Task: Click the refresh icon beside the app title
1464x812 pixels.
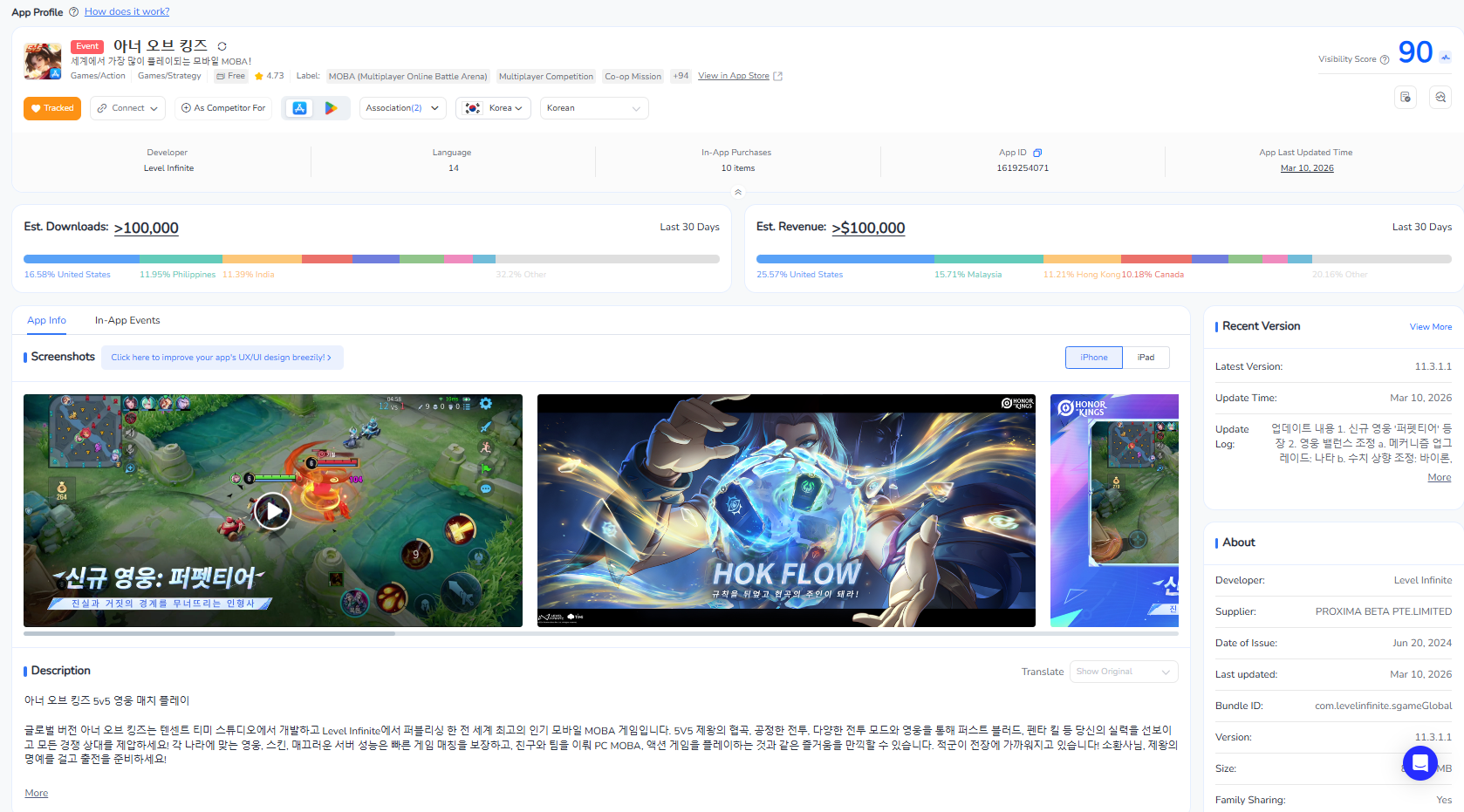Action: [x=222, y=46]
